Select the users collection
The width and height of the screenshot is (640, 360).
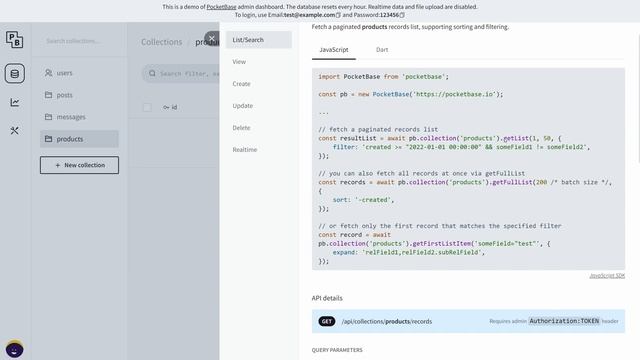pos(79,73)
